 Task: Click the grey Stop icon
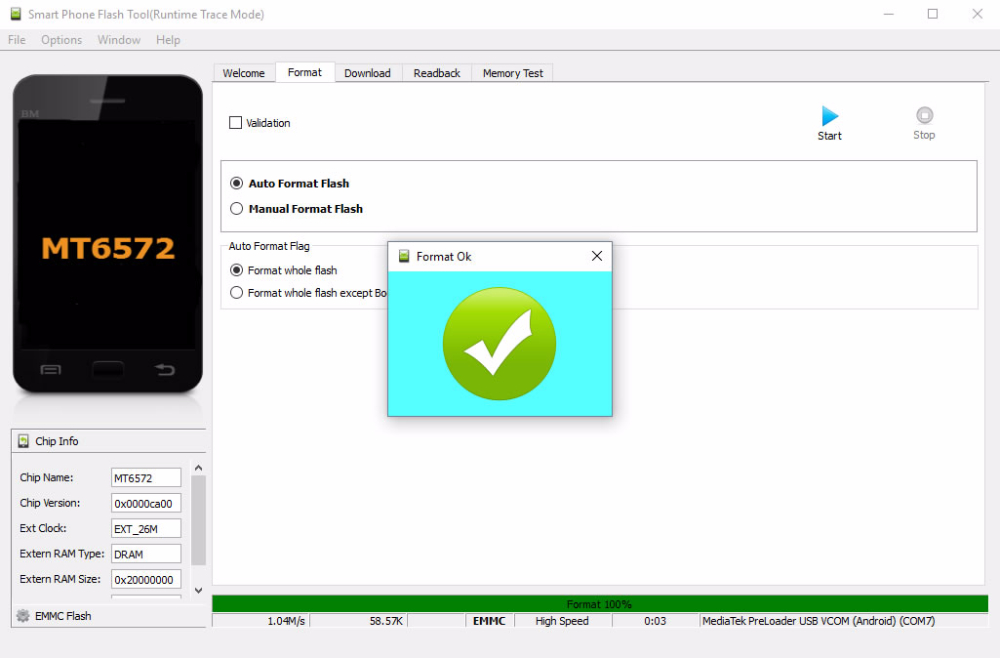[924, 115]
